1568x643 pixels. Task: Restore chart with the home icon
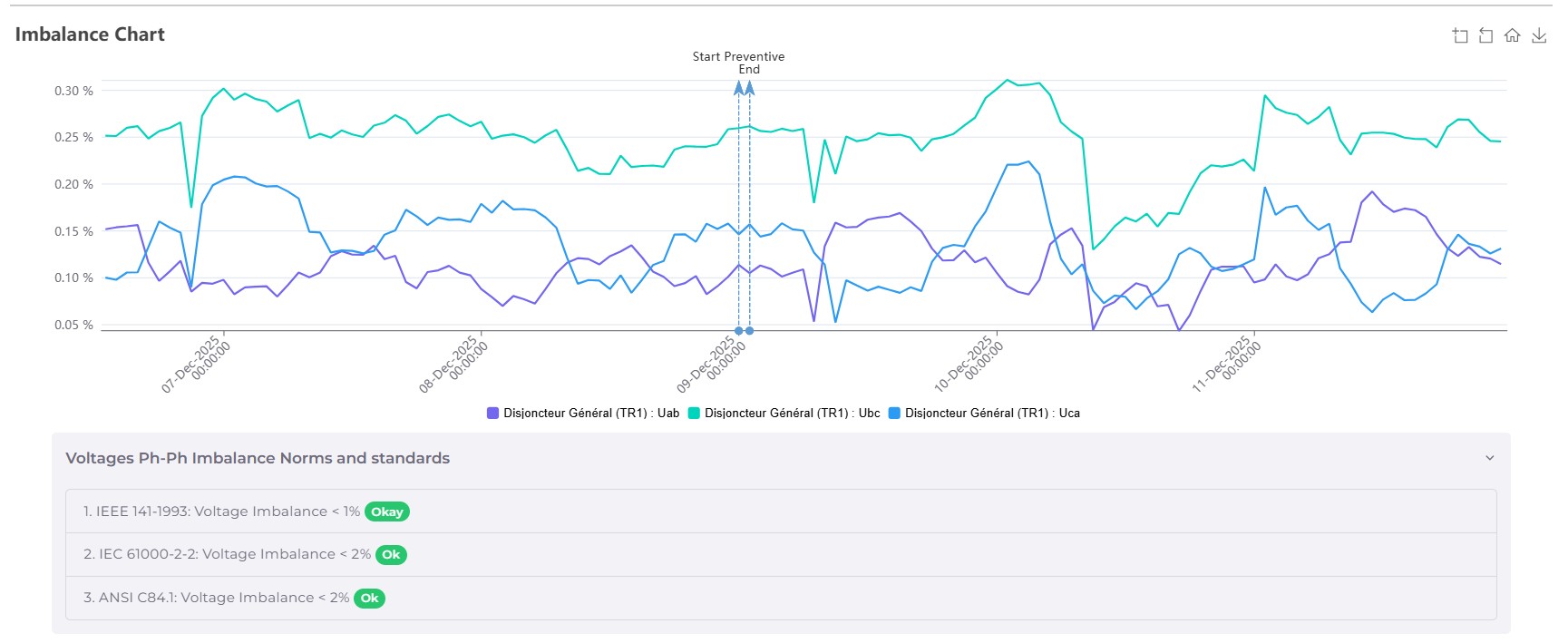point(1512,35)
